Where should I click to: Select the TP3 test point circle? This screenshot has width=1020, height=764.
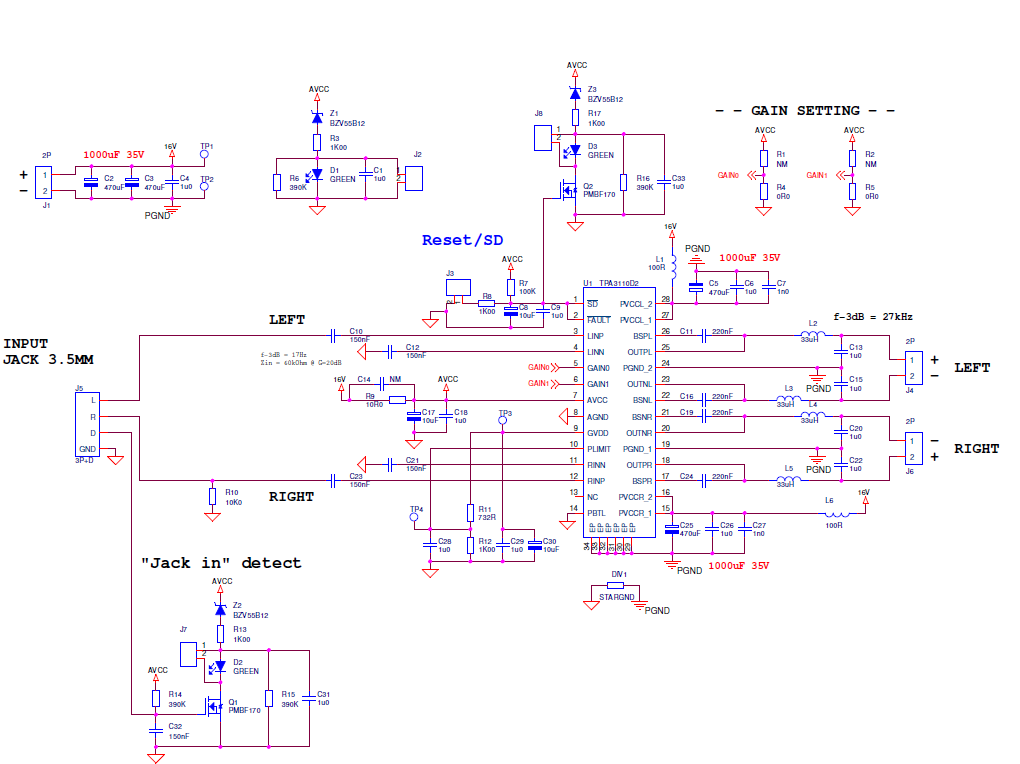pos(502,420)
